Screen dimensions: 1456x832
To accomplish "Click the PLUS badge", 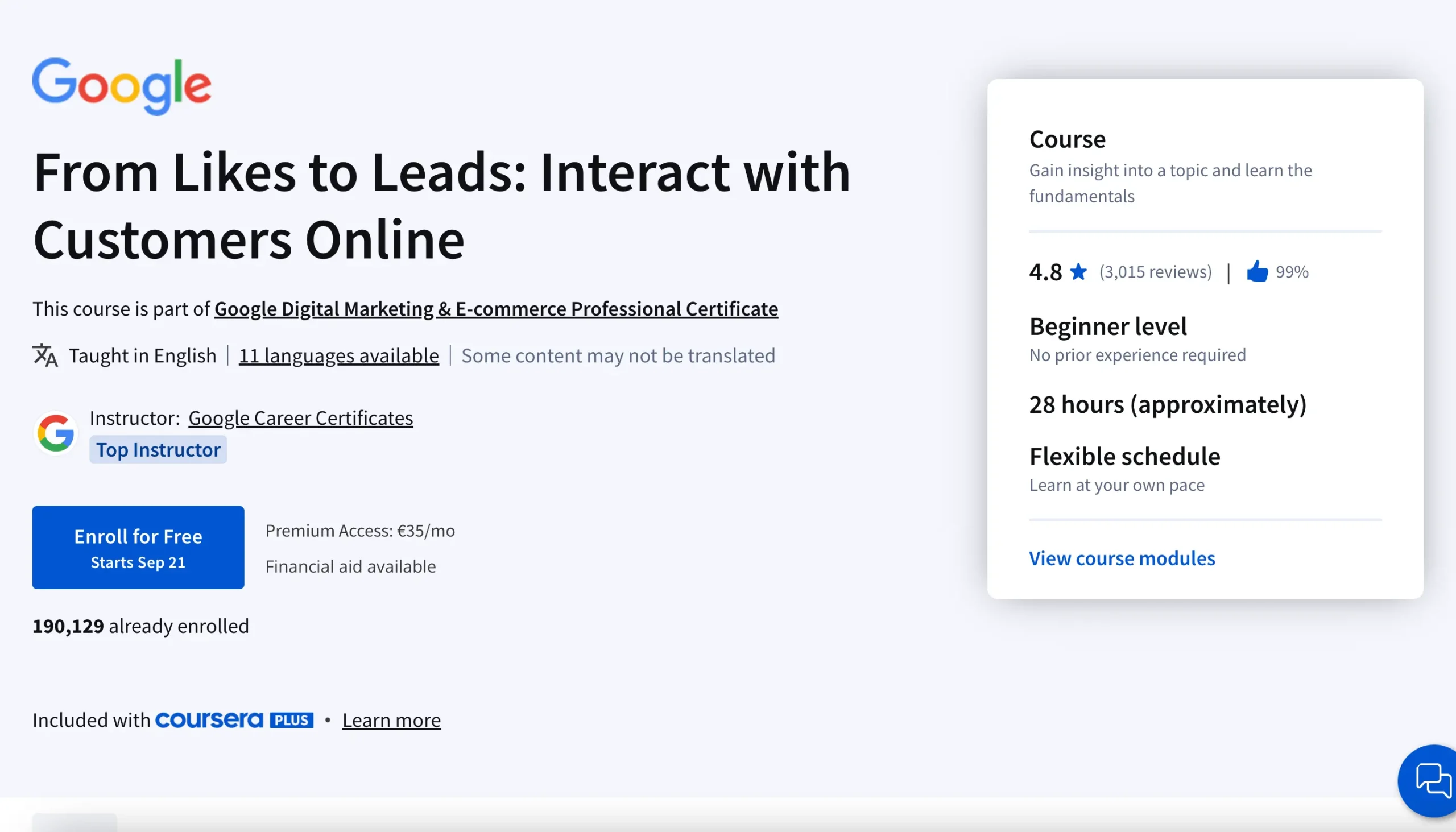I will point(291,721).
